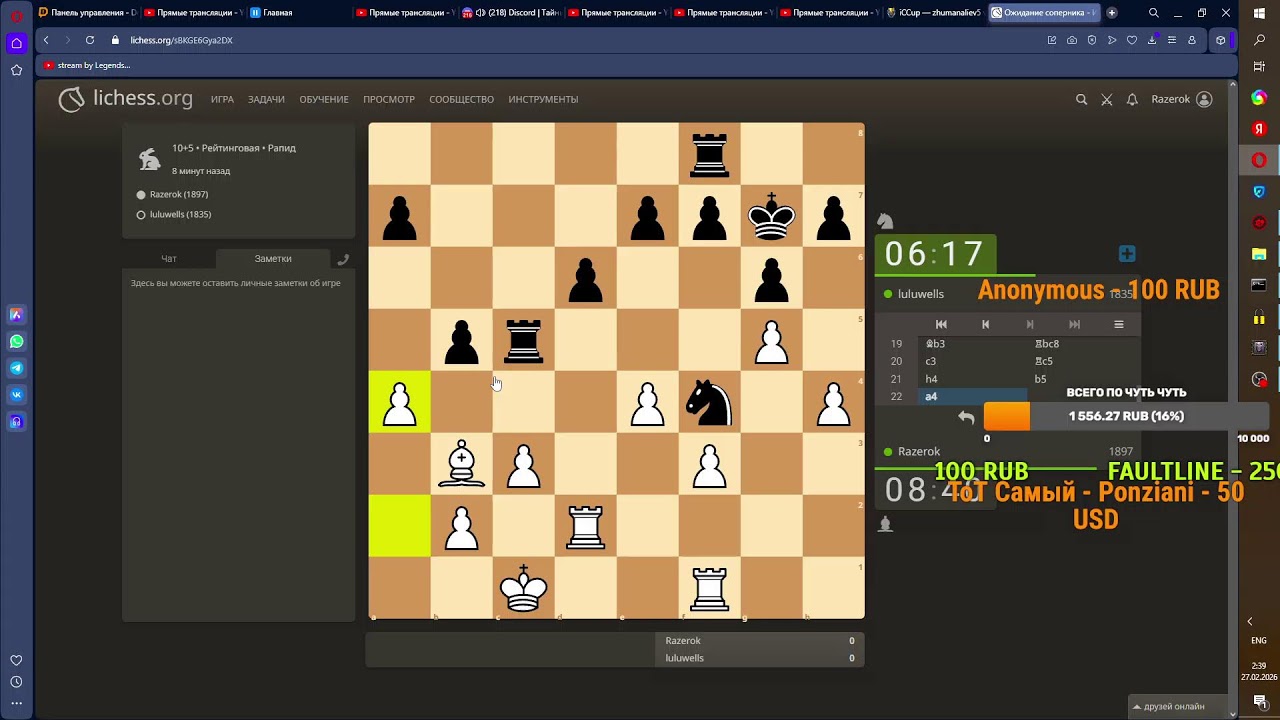Open the browser sidebar home icon

point(16,43)
